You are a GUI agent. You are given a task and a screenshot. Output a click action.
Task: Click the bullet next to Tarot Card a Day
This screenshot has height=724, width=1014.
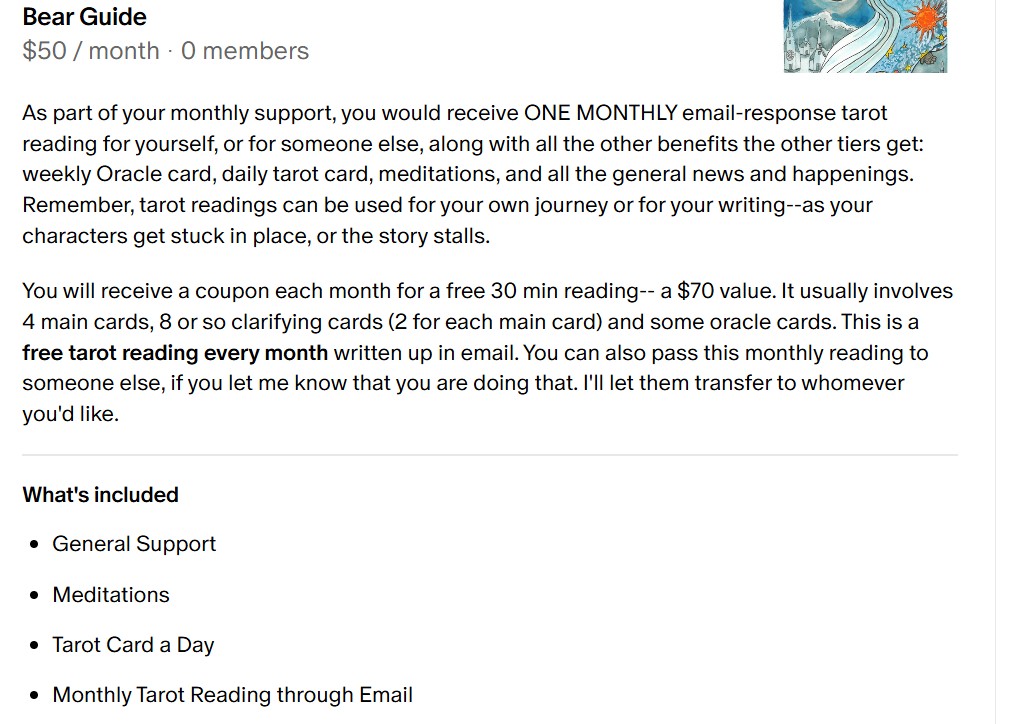[35, 646]
